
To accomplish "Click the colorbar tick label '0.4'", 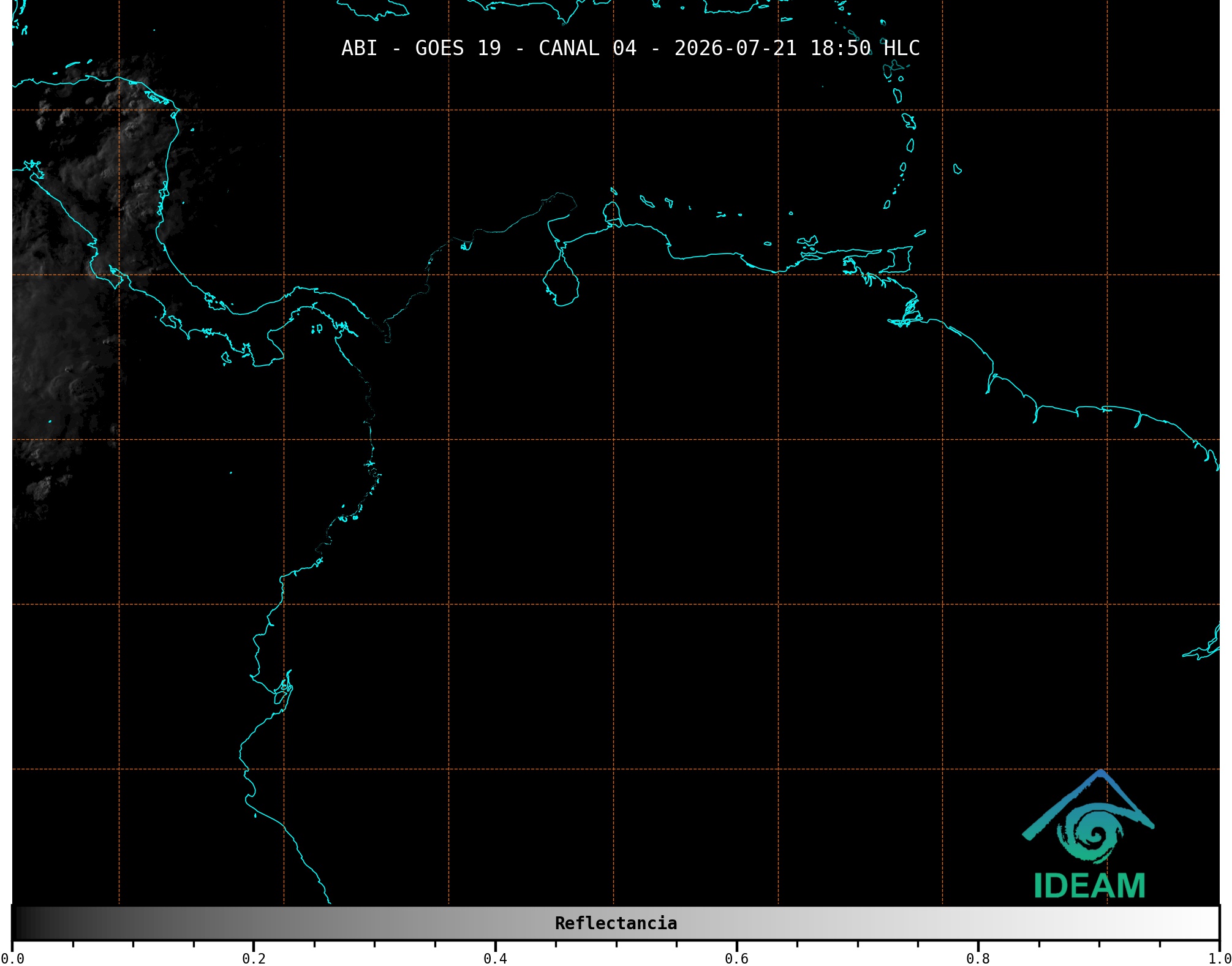I will (495, 959).
